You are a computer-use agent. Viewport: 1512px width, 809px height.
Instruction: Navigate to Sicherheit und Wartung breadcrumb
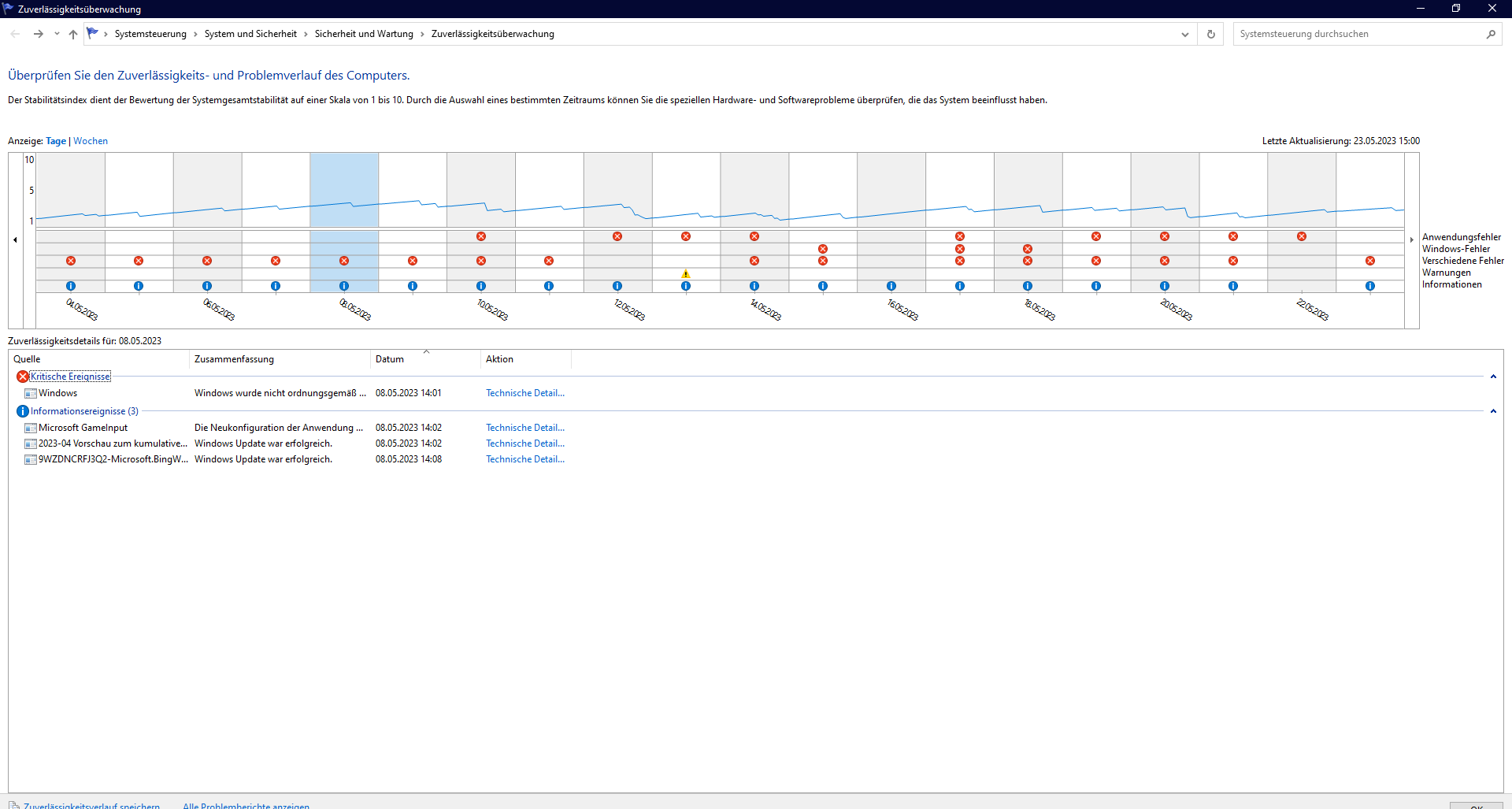pyautogui.click(x=364, y=34)
